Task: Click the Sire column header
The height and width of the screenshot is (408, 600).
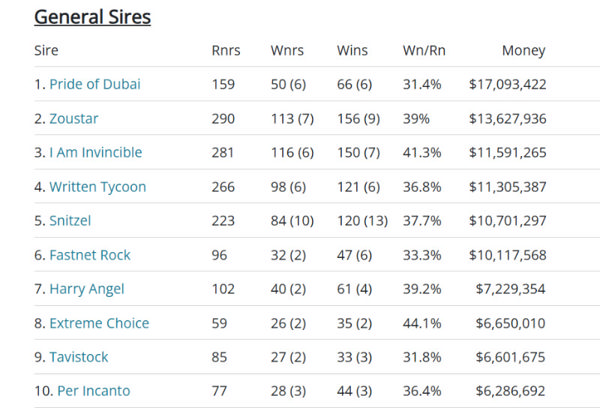Action: [x=45, y=50]
